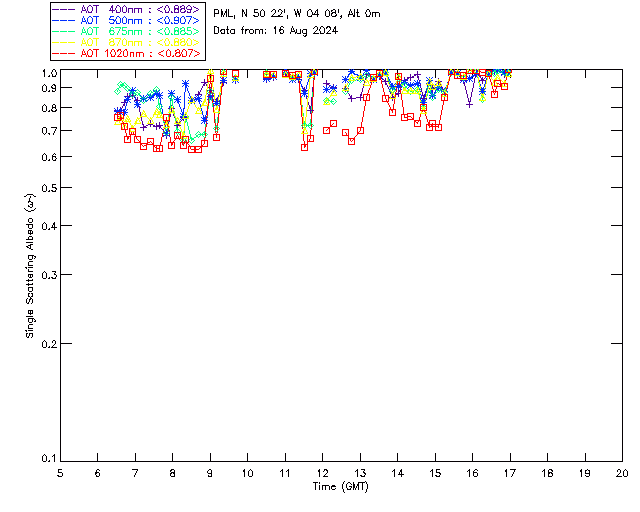The height and width of the screenshot is (512, 640).
Task: Click the AOT 675nm legend entry
Action: pos(126,31)
